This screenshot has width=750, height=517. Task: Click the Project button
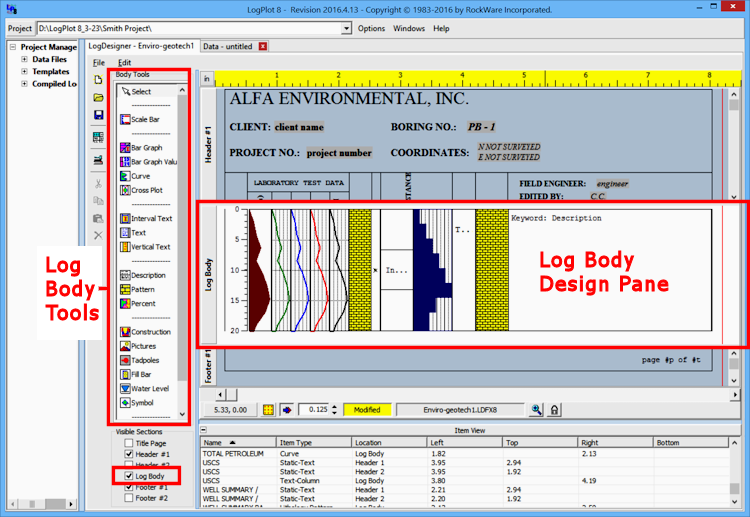pyautogui.click(x=20, y=29)
